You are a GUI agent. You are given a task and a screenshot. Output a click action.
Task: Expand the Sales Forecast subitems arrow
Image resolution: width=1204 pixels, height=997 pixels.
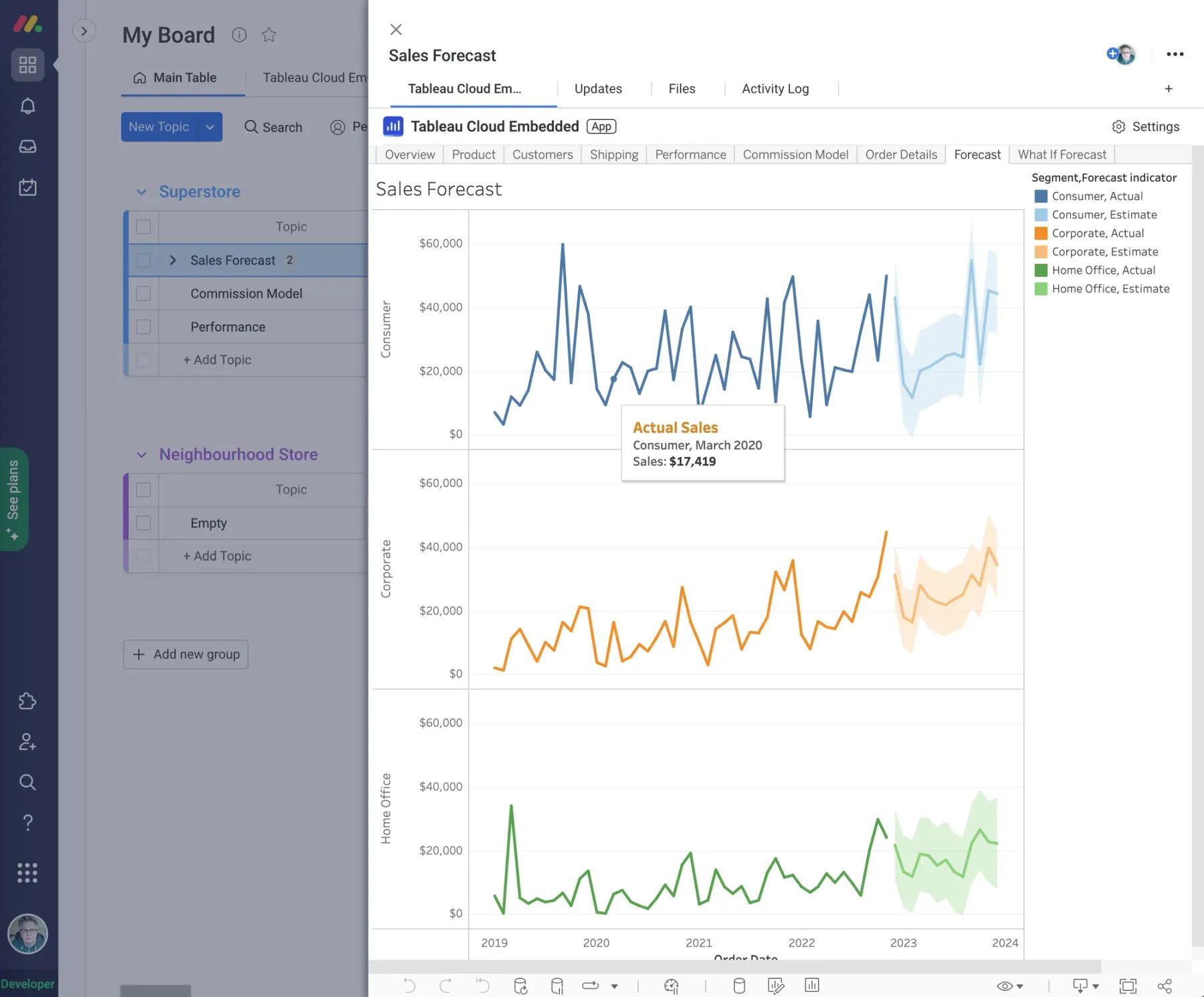173,260
